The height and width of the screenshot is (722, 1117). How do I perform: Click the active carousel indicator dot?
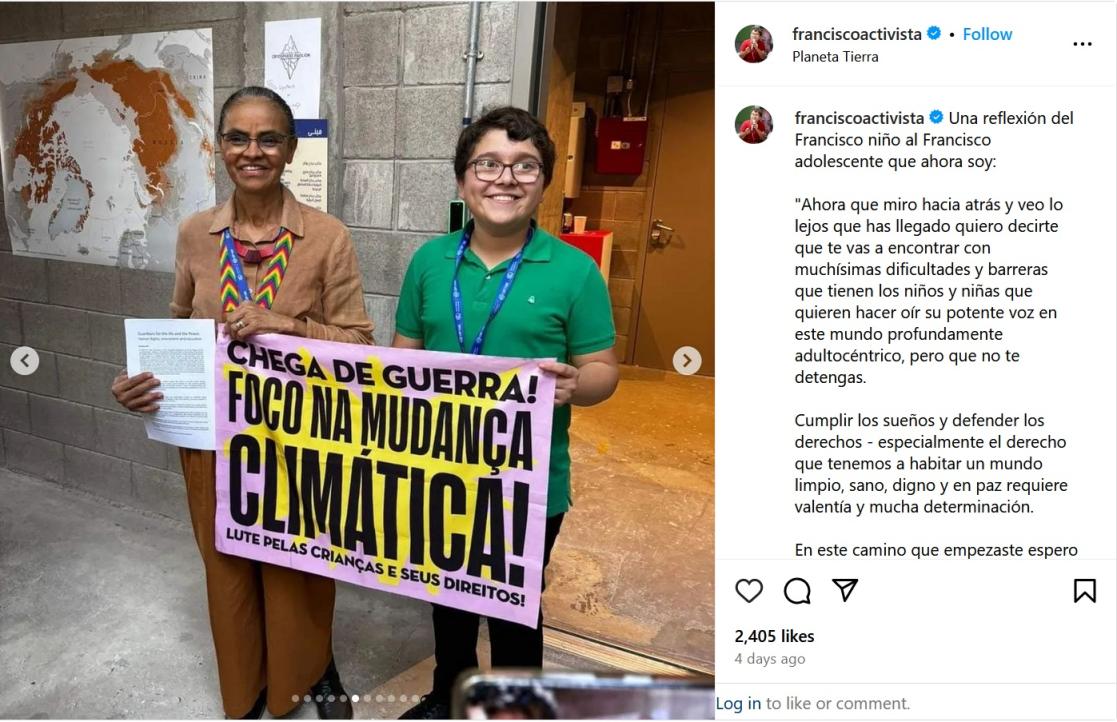coord(355,699)
